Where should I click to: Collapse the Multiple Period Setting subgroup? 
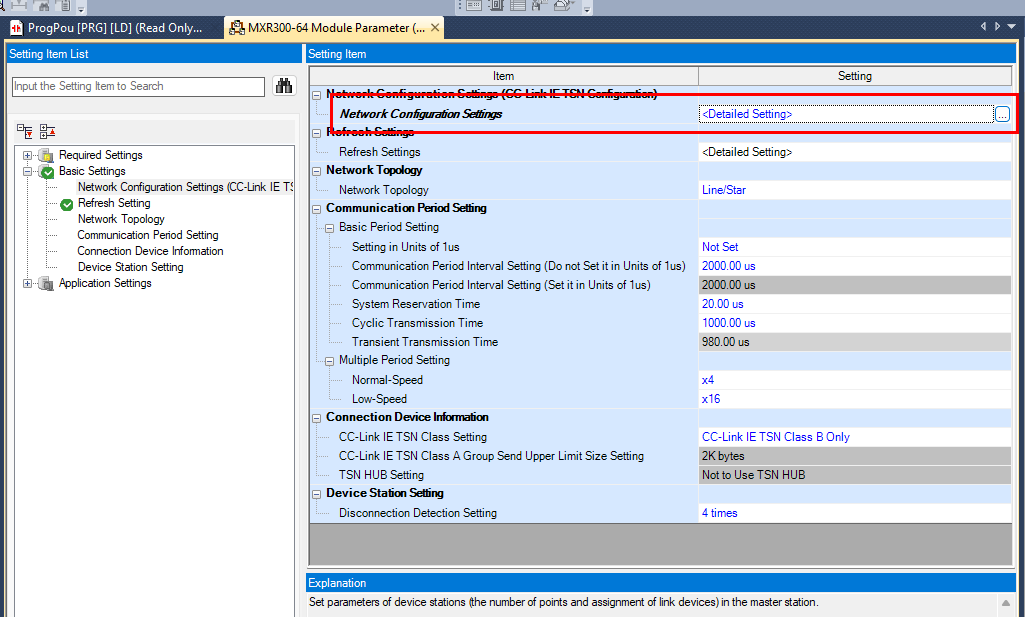[x=330, y=361]
